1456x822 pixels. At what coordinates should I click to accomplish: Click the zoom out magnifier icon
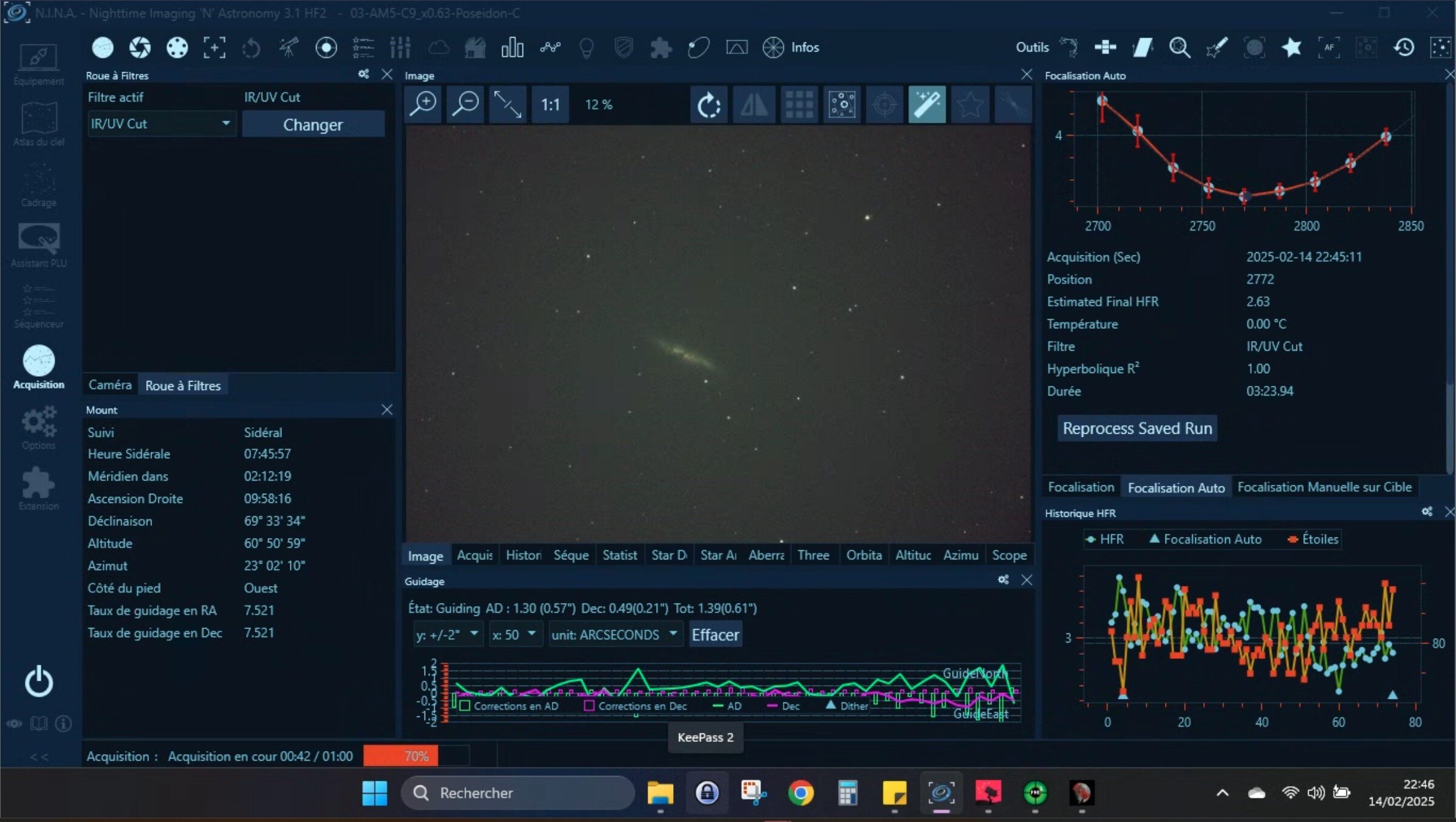pos(465,104)
